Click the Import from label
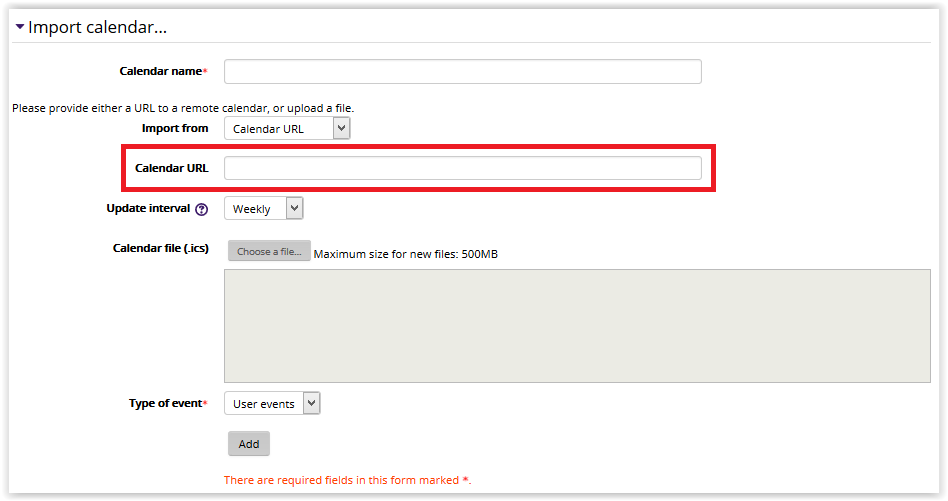Image resolution: width=948 pixels, height=501 pixels. pos(175,128)
